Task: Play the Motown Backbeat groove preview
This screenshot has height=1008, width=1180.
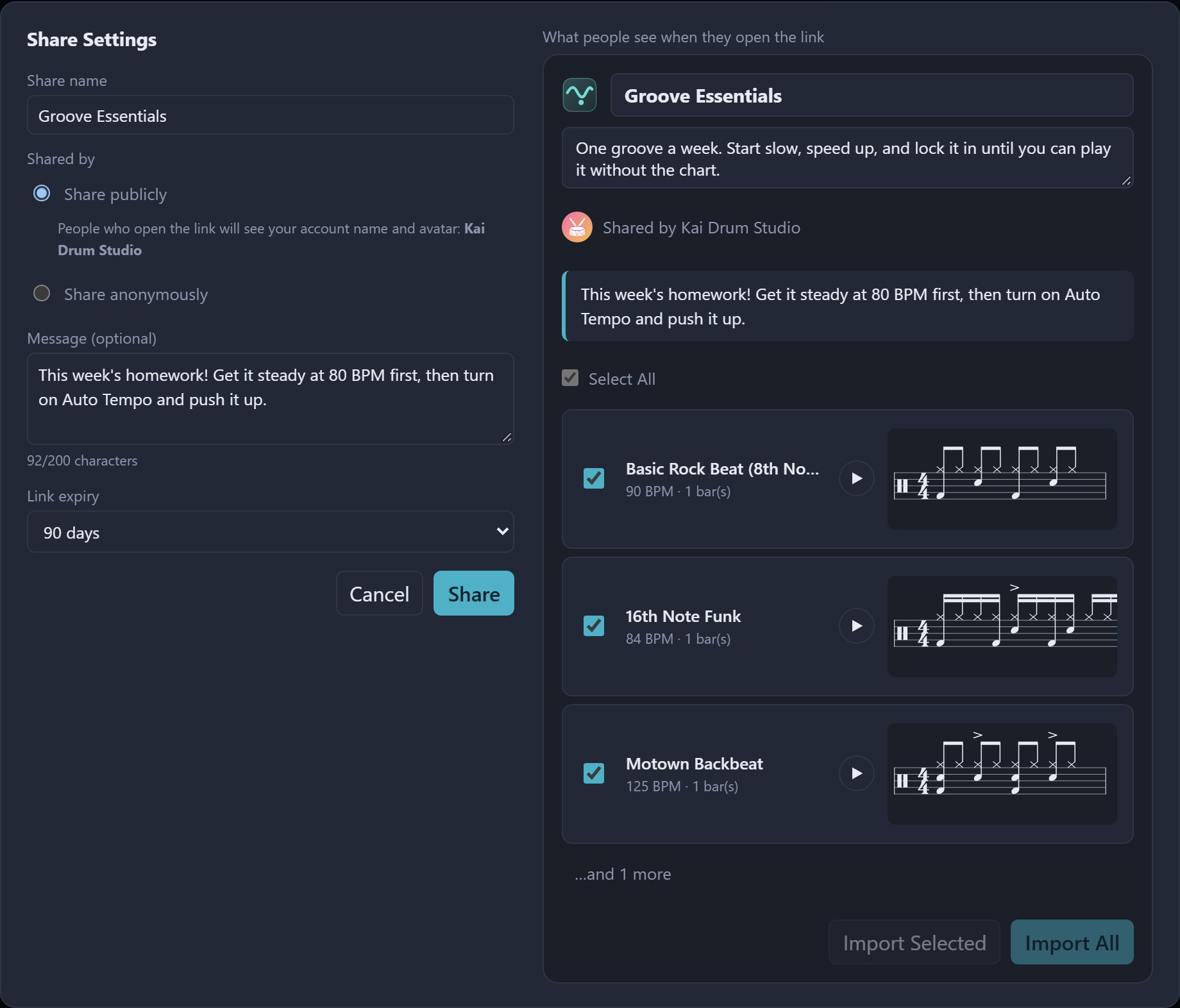Action: click(856, 773)
